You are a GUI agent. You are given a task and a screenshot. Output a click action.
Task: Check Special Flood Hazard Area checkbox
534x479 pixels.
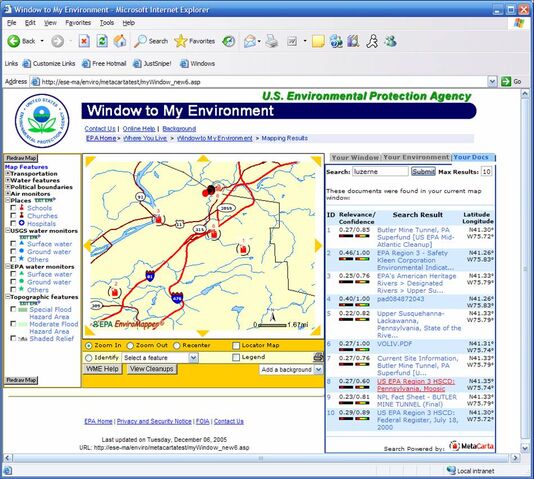[x=13, y=309]
